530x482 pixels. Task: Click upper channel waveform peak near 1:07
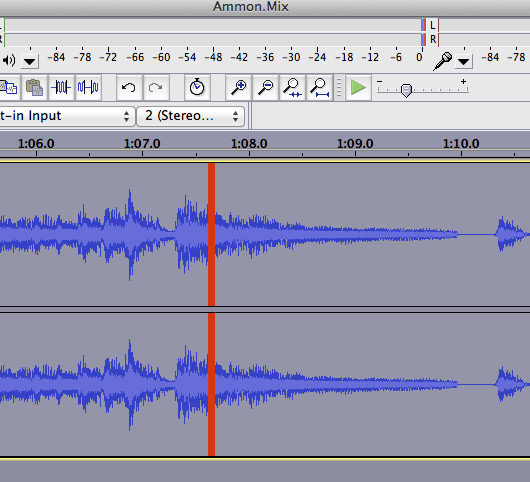tap(130, 234)
